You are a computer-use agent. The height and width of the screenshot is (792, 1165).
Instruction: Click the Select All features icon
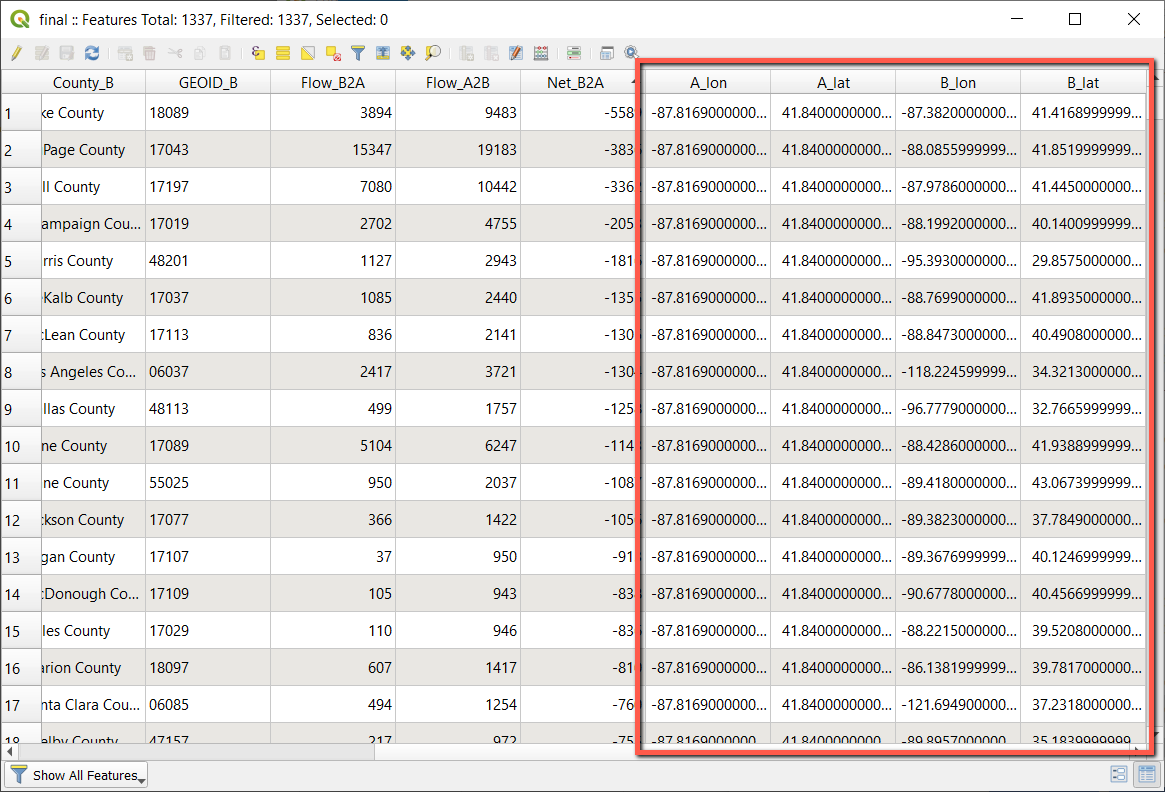point(283,53)
